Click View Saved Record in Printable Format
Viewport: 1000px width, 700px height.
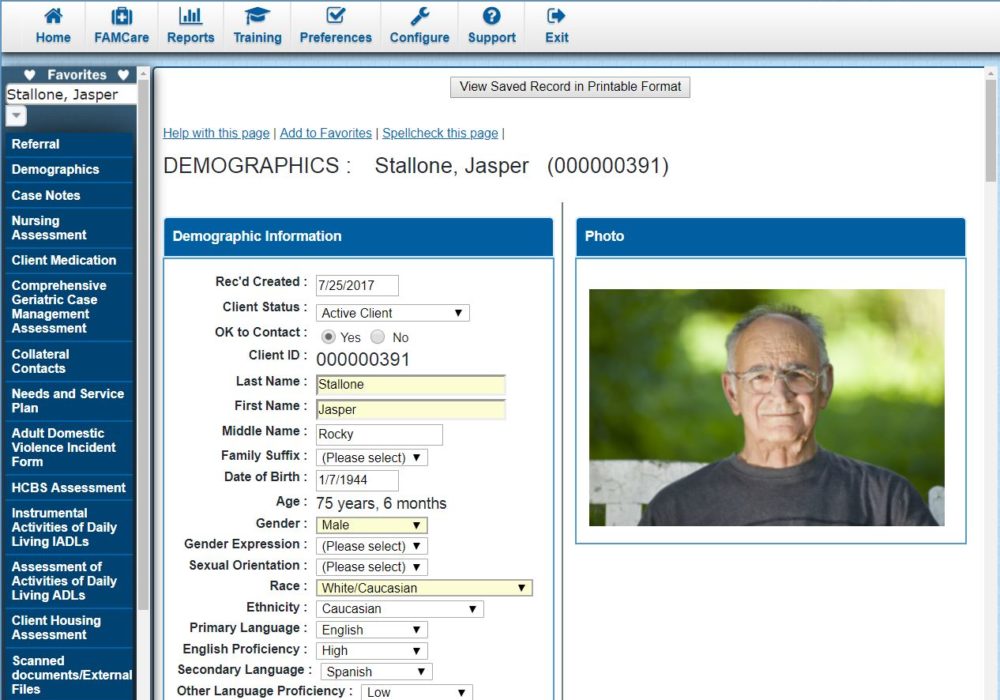[570, 87]
